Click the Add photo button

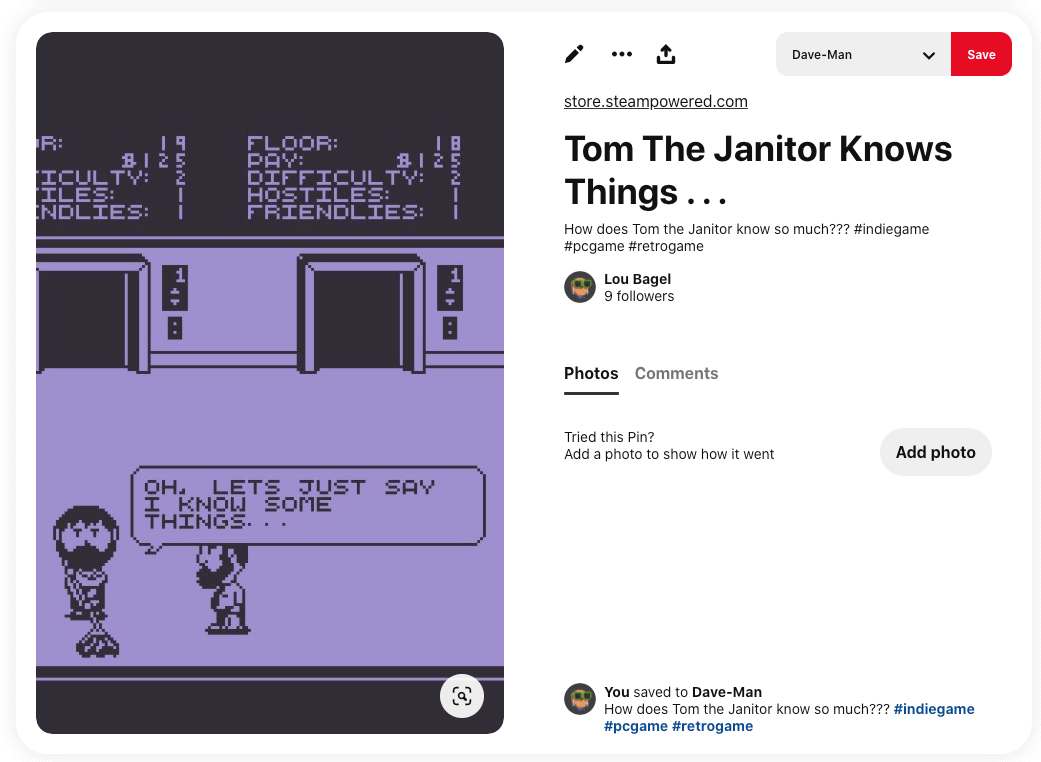point(935,452)
